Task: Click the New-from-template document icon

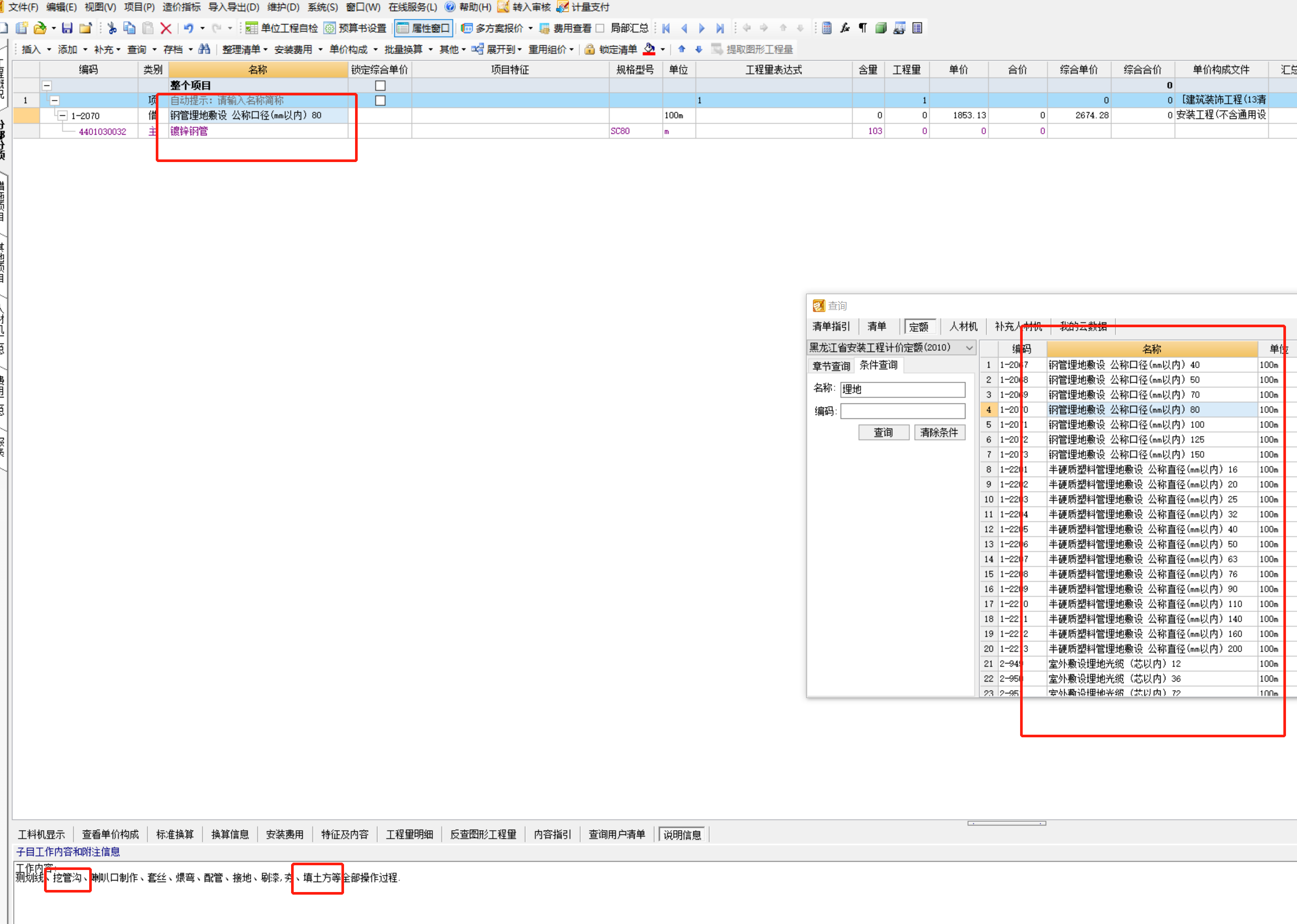Action: coord(22,28)
